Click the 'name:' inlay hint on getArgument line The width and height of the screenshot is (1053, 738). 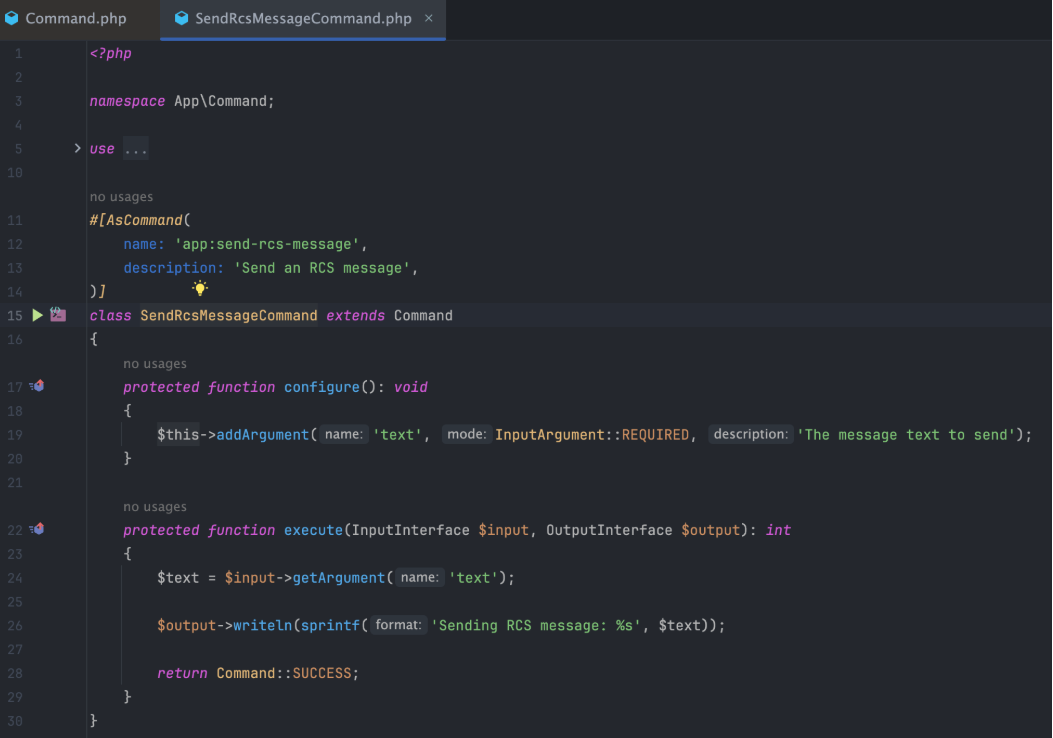pyautogui.click(x=420, y=578)
